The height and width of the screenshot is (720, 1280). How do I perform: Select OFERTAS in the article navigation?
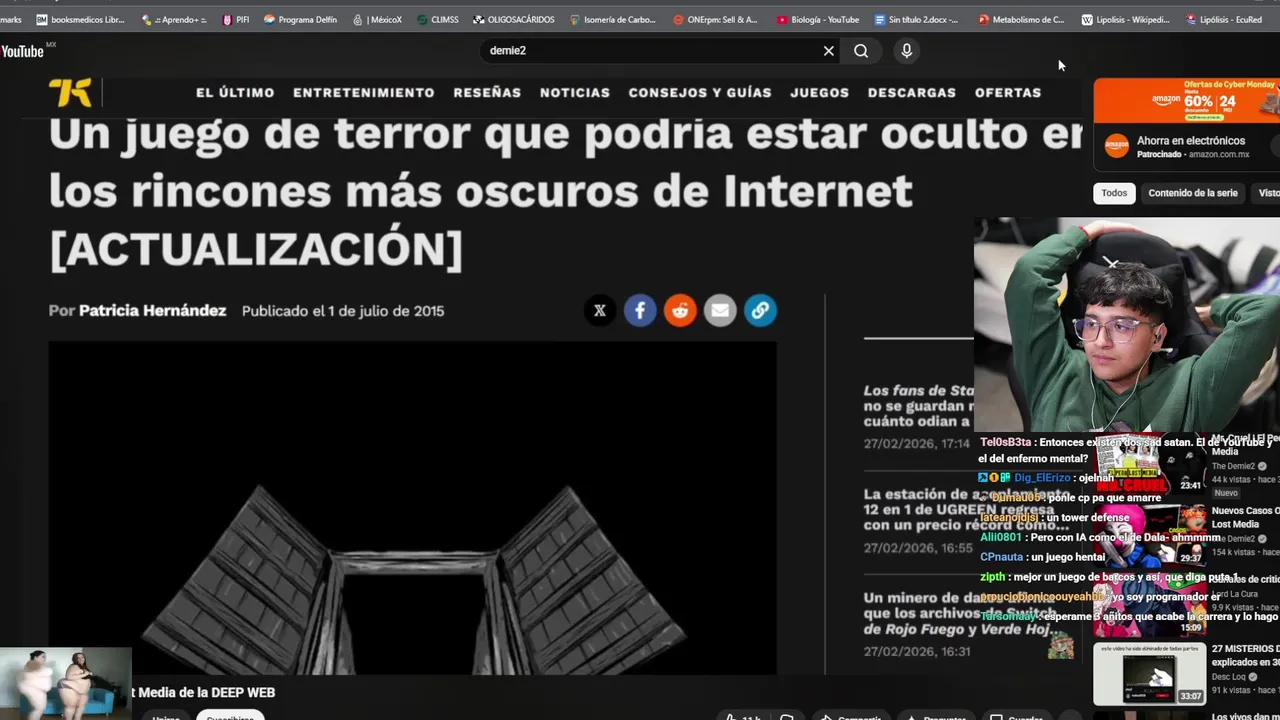pyautogui.click(x=1008, y=92)
